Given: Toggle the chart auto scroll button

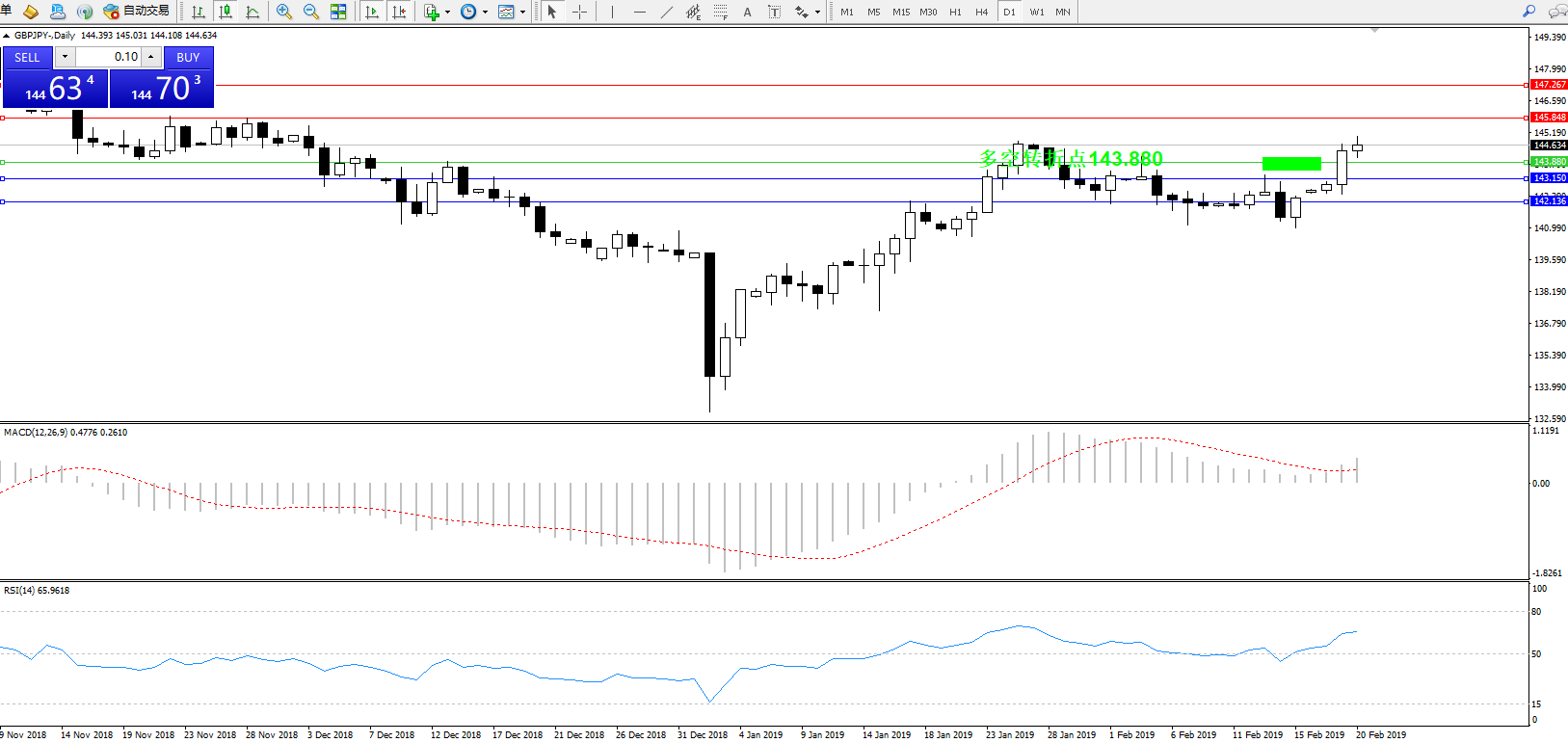Looking at the screenshot, I should pos(372,12).
